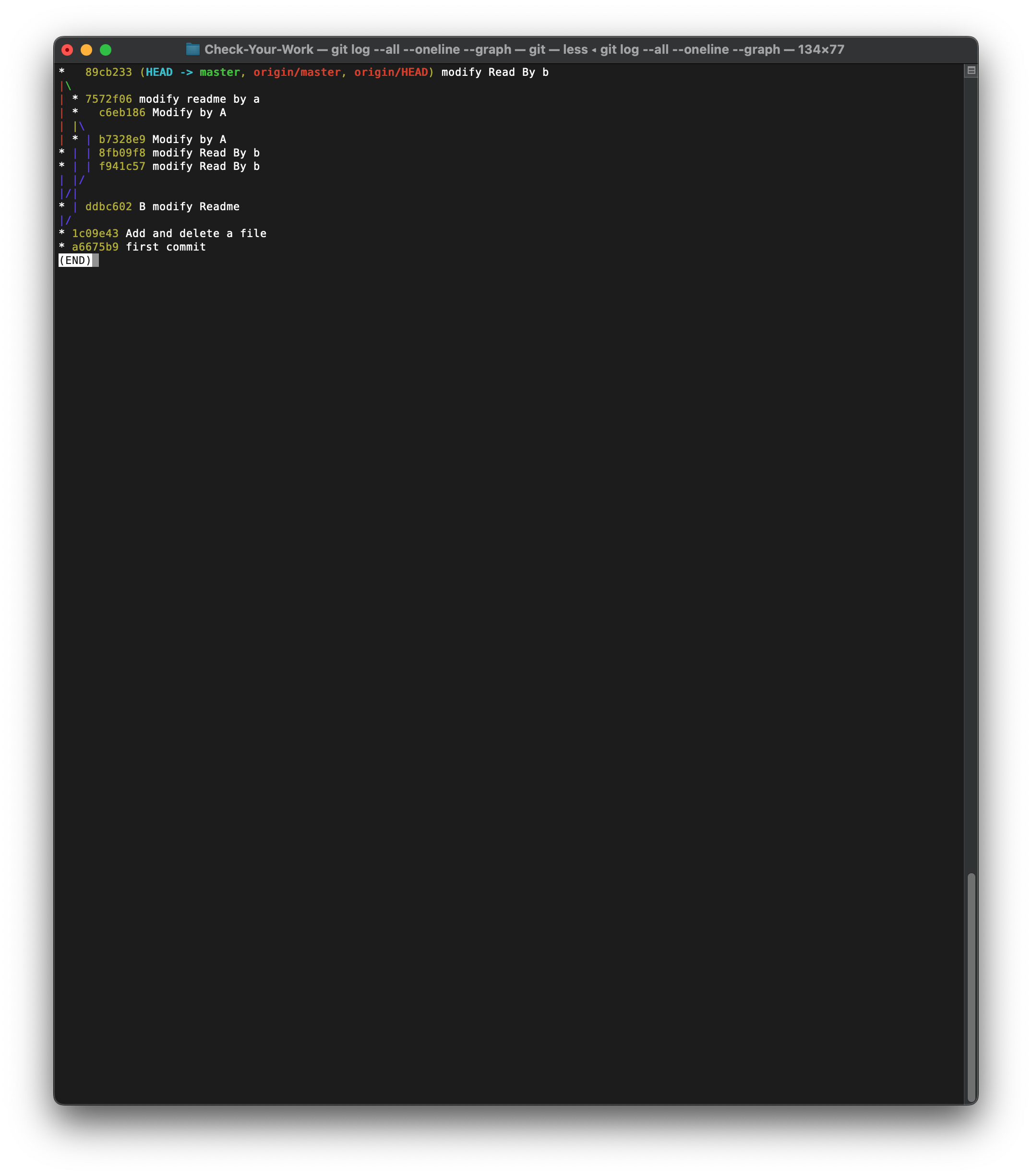Close the terminal window with red button
The width and height of the screenshot is (1032, 1176).
pos(67,50)
